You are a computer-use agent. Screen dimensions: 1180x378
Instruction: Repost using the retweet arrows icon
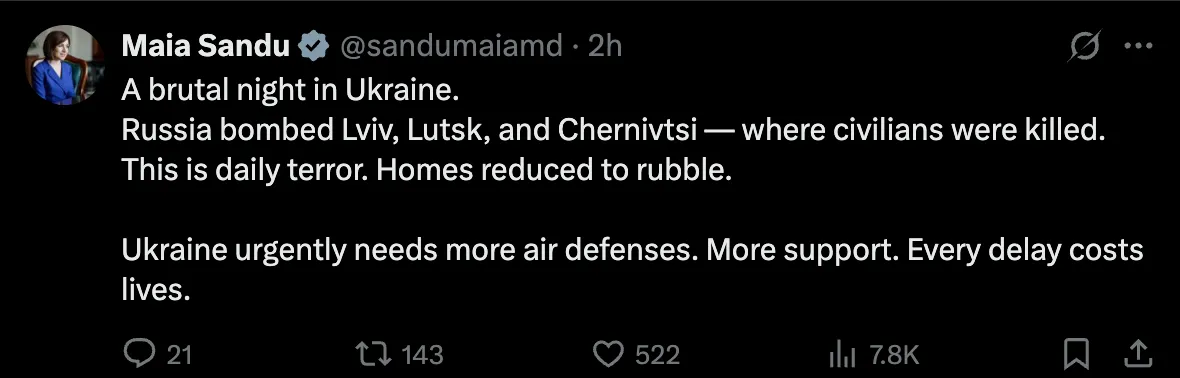click(x=373, y=353)
